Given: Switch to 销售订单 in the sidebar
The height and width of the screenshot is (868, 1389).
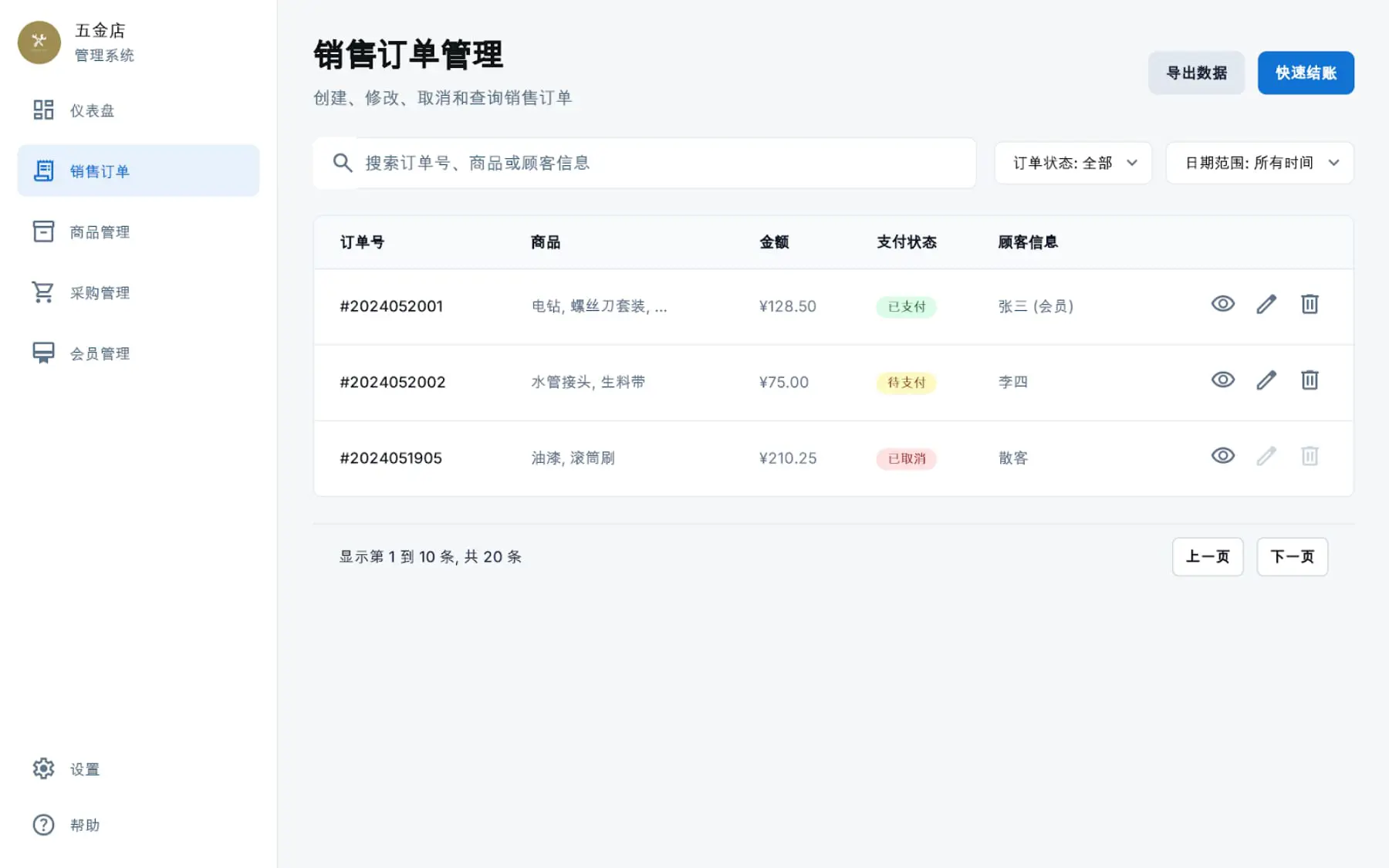Looking at the screenshot, I should tap(99, 171).
